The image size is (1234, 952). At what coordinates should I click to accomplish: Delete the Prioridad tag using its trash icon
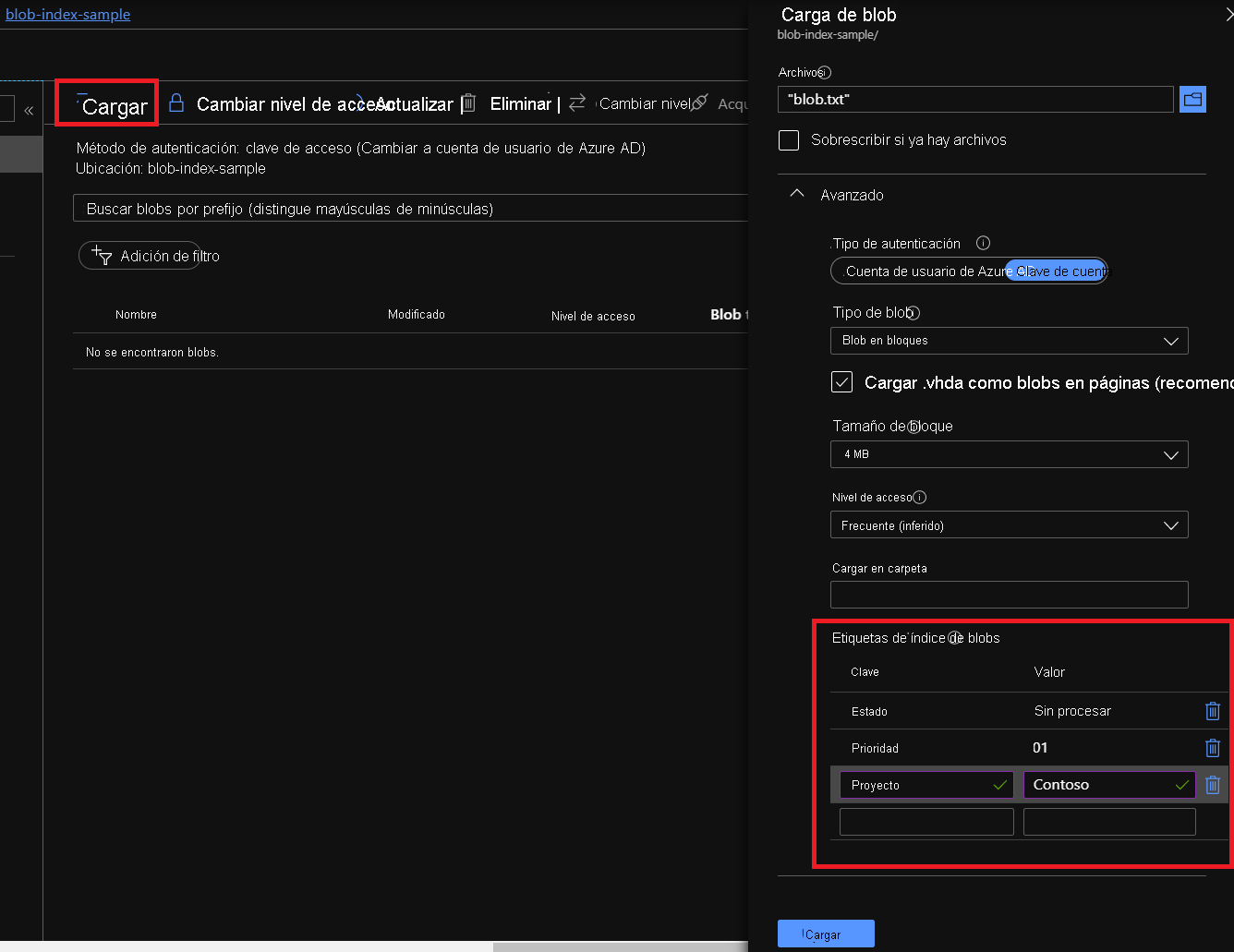click(x=1213, y=748)
